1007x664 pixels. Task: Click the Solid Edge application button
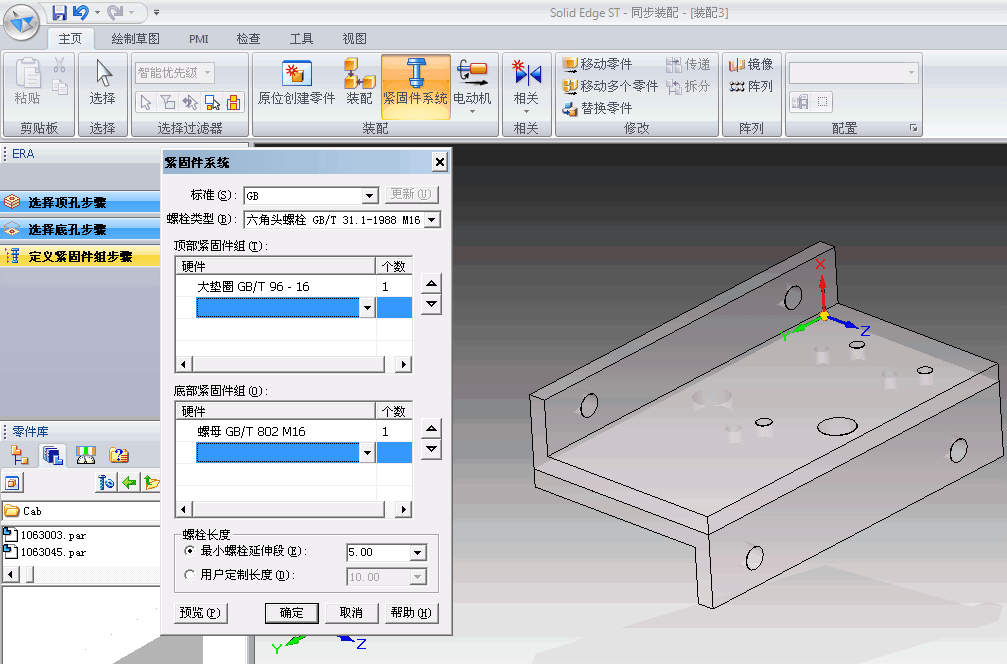pos(21,22)
